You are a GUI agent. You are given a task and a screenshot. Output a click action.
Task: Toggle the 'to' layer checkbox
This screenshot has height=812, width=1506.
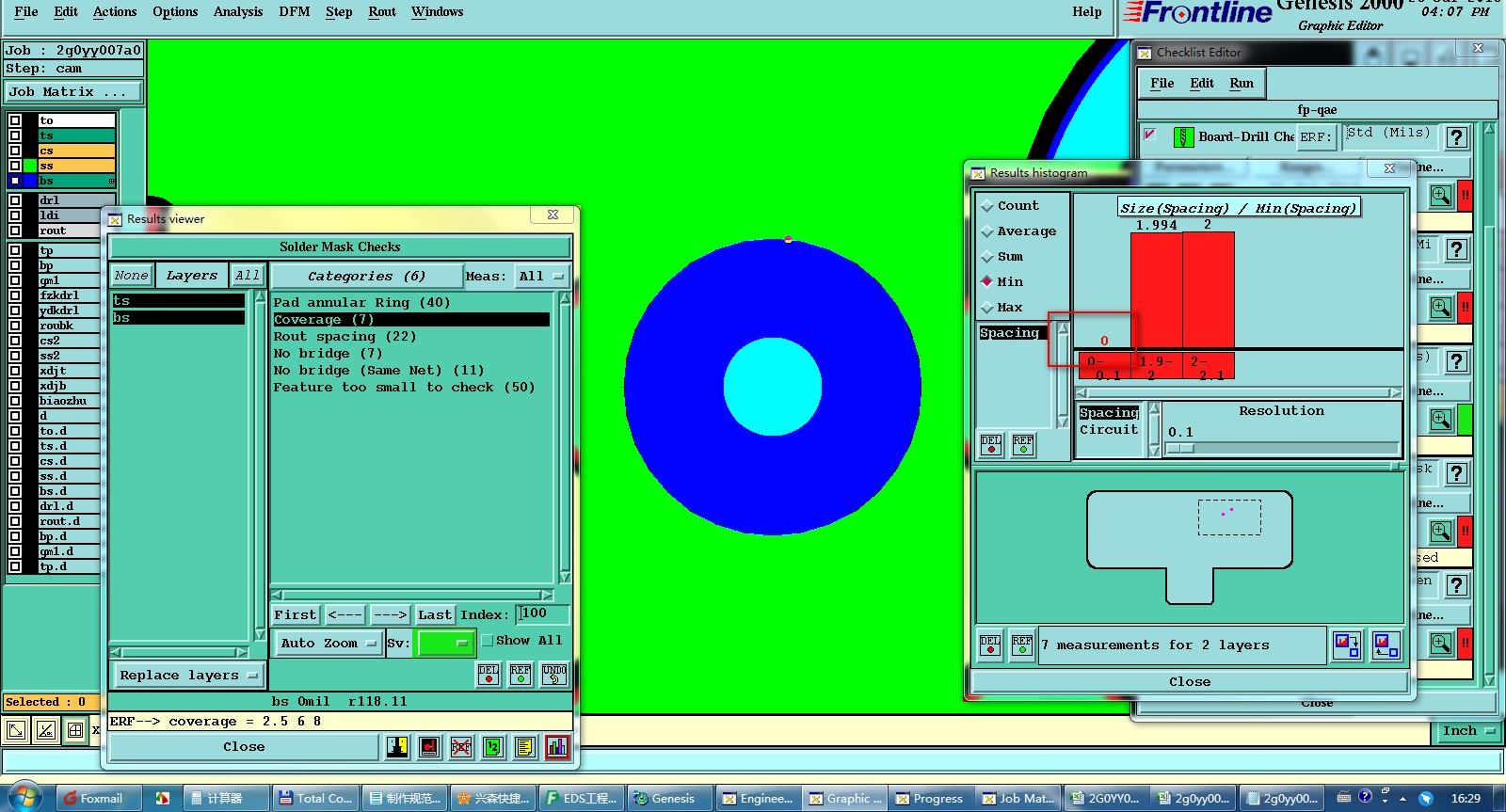(x=15, y=120)
